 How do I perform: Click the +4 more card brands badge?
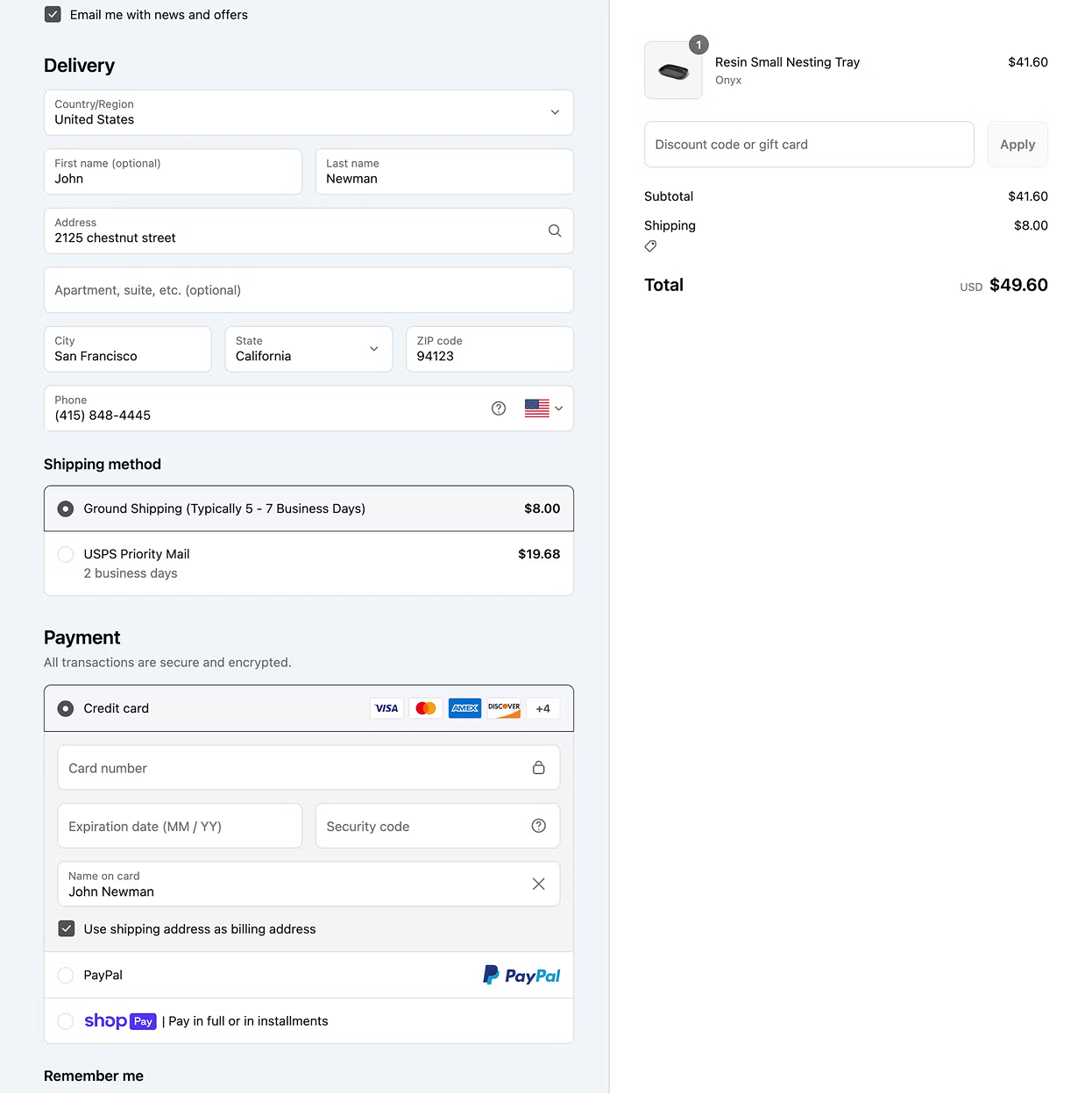543,708
